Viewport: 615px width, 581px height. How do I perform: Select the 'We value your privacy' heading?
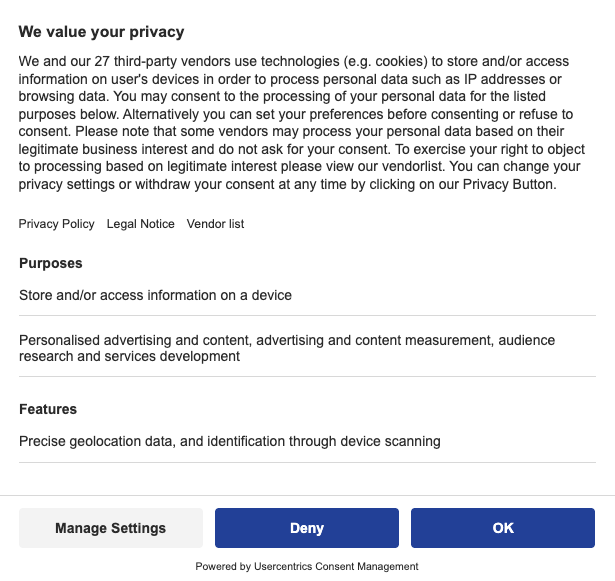click(x=101, y=32)
